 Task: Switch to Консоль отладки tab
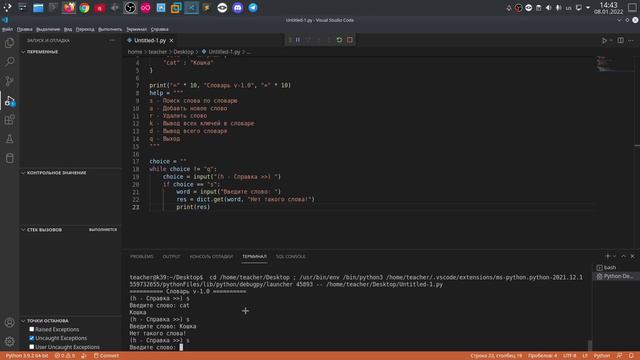tap(211, 257)
